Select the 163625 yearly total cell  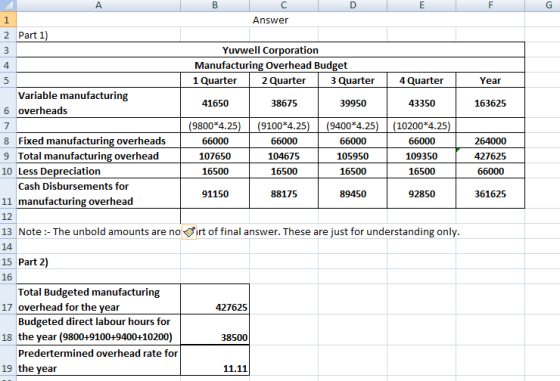click(x=490, y=103)
